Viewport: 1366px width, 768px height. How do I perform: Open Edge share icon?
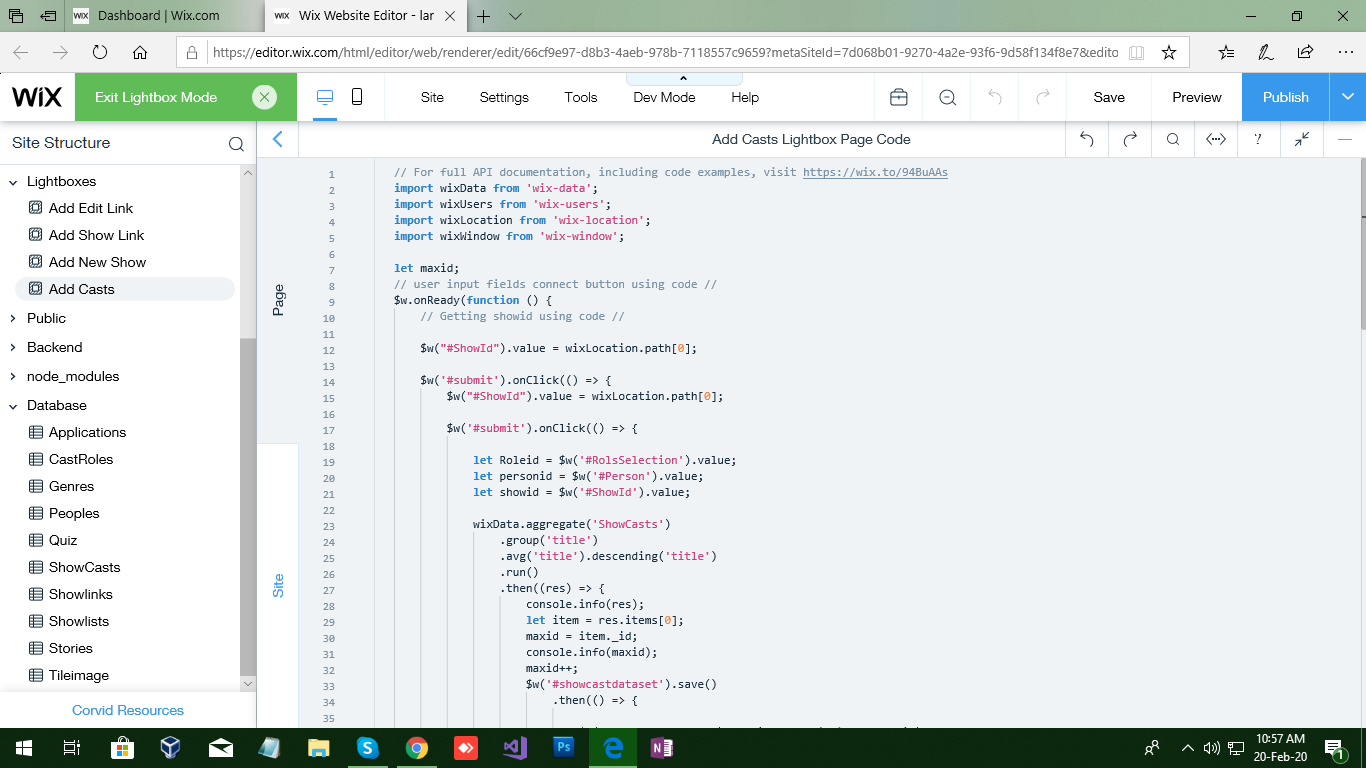pyautogui.click(x=1305, y=52)
